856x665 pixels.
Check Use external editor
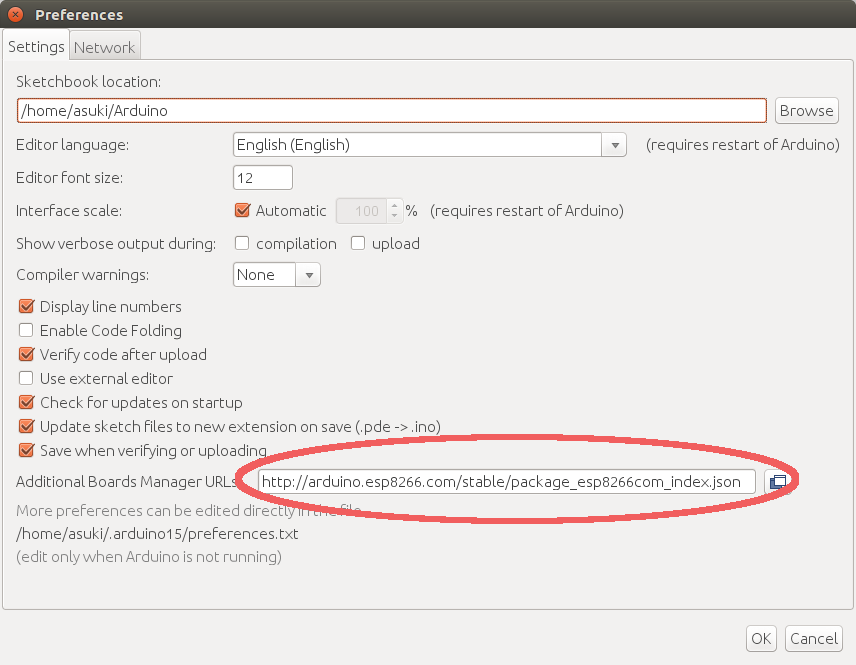(26, 378)
